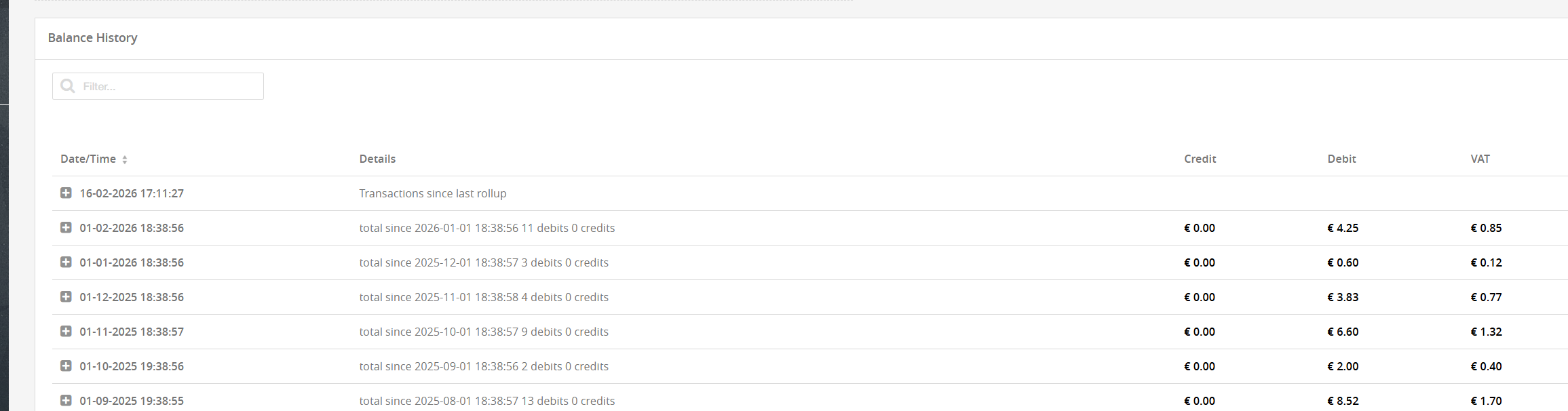
Task: Expand the 01-10-2025 19:38:56 row
Action: pos(66,366)
